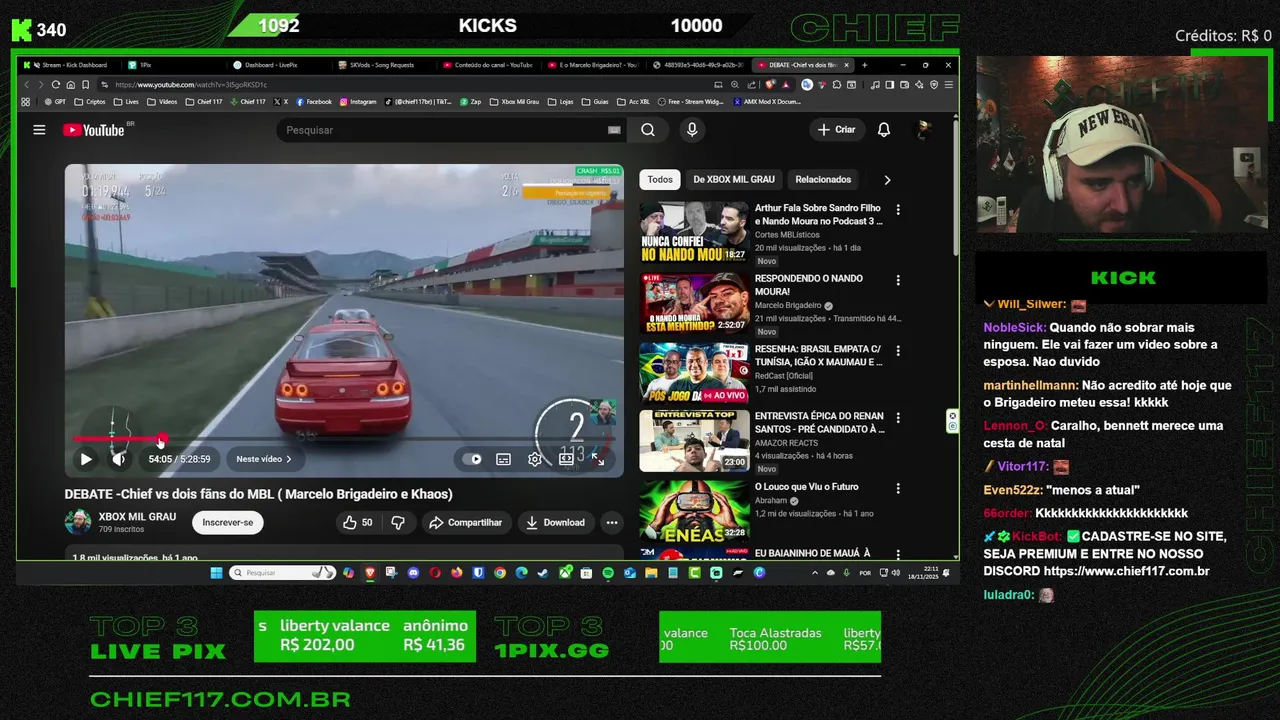Open Steam from the taskbar

[543, 573]
